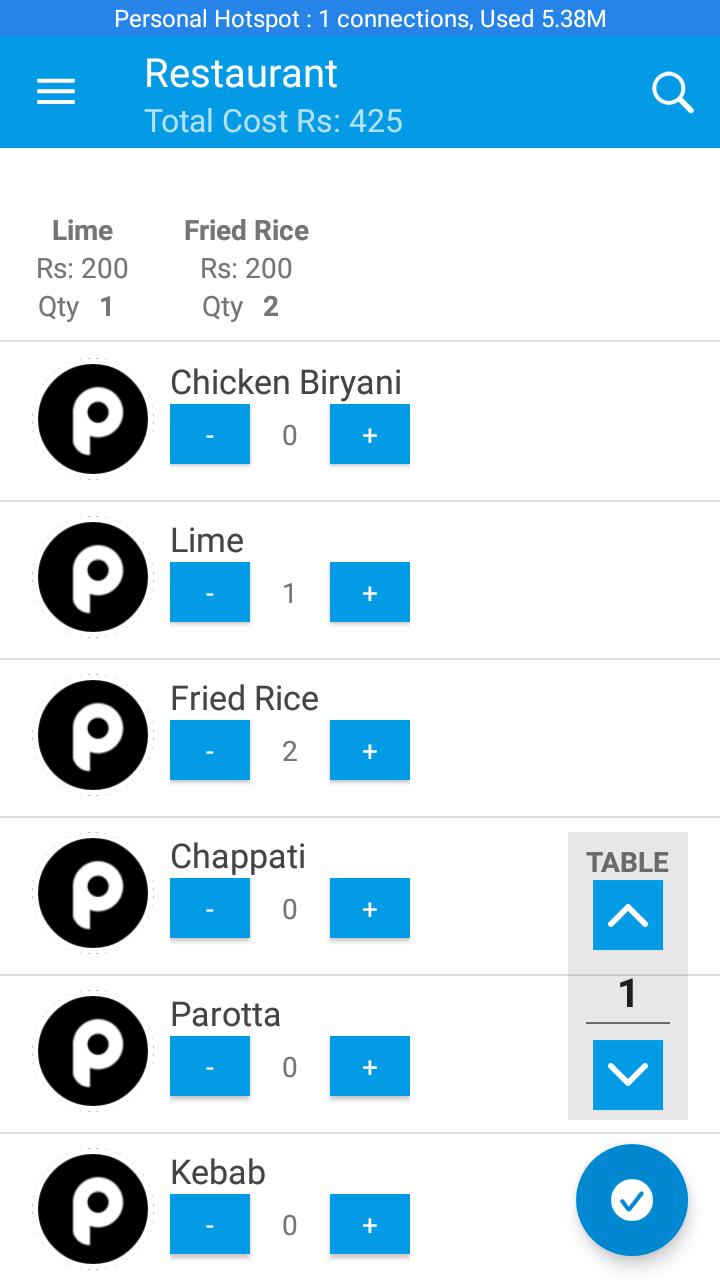Remove one Lime with minus button

[x=210, y=592]
